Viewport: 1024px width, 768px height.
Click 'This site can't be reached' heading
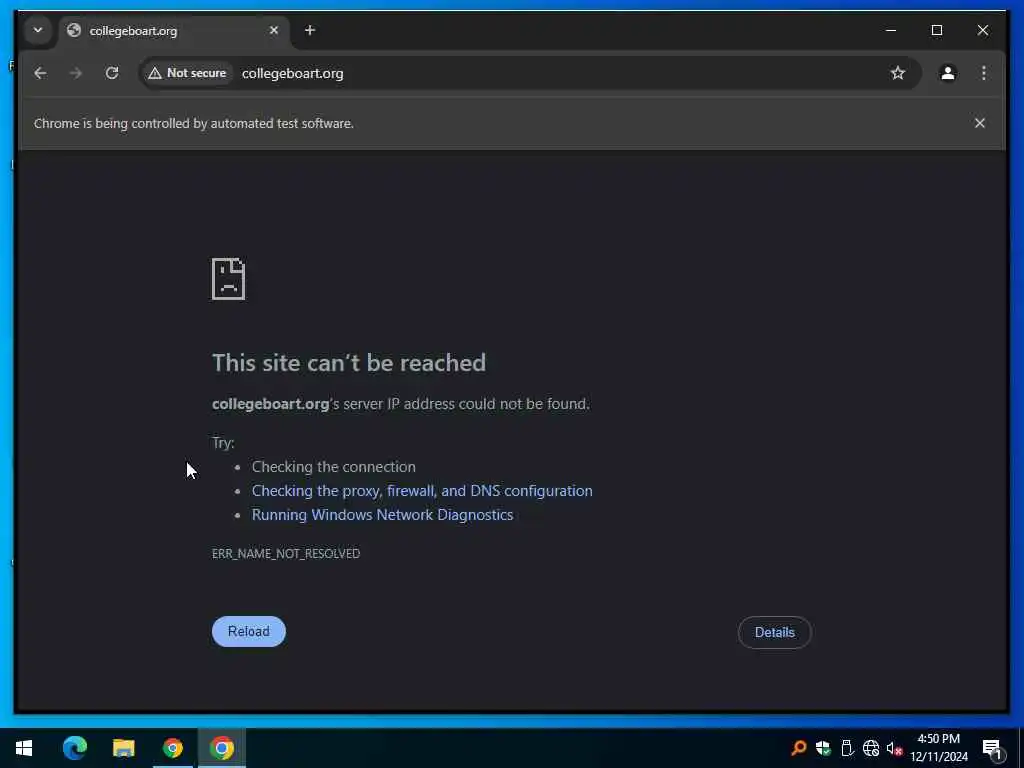pyautogui.click(x=349, y=362)
